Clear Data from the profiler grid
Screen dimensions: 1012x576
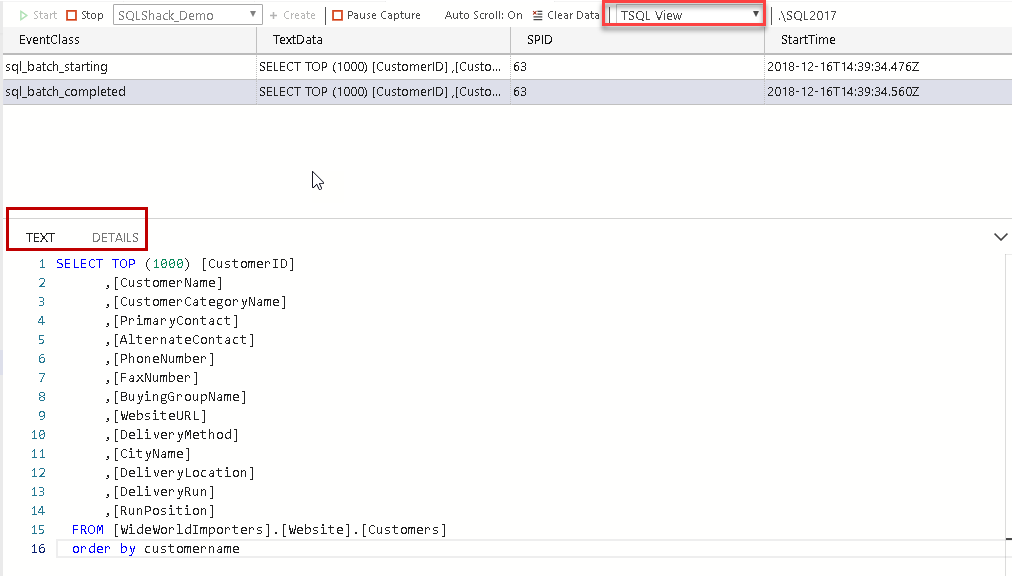point(566,15)
